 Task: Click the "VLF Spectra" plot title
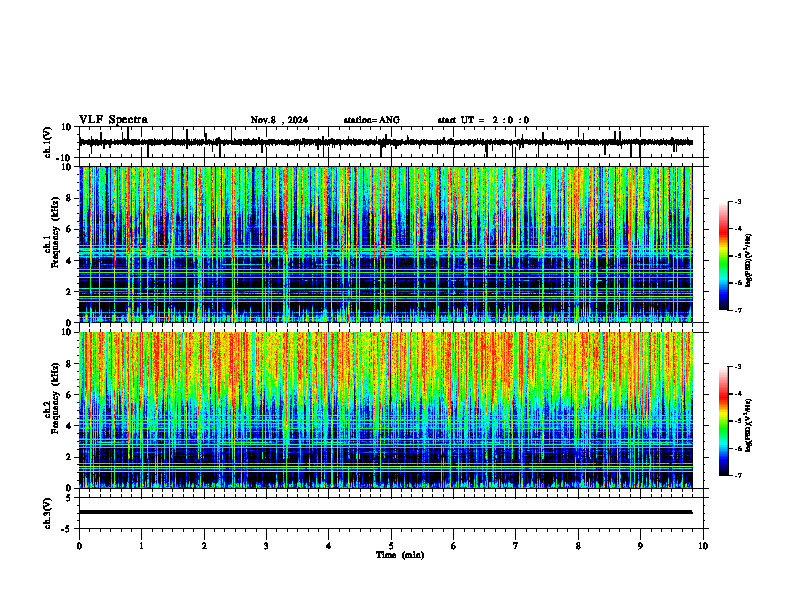[x=113, y=120]
